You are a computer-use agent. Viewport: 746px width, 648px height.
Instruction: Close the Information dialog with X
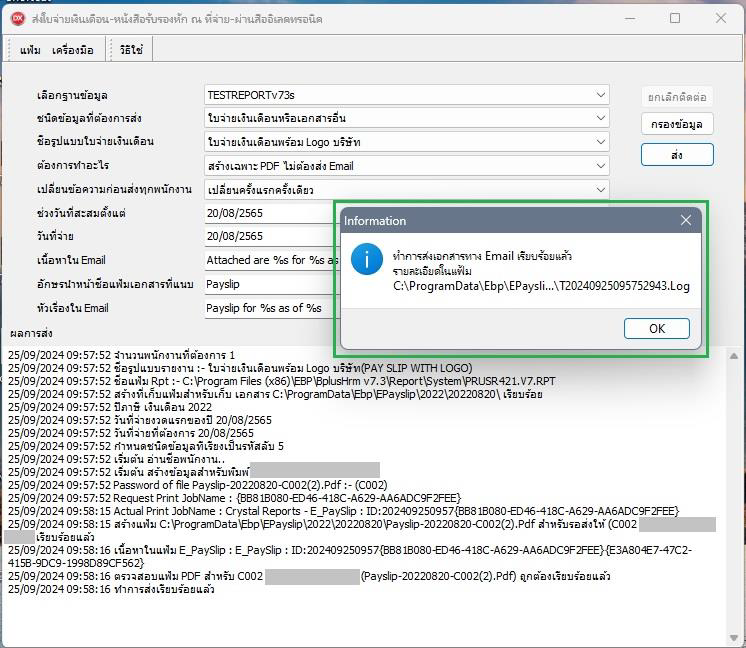(x=686, y=220)
